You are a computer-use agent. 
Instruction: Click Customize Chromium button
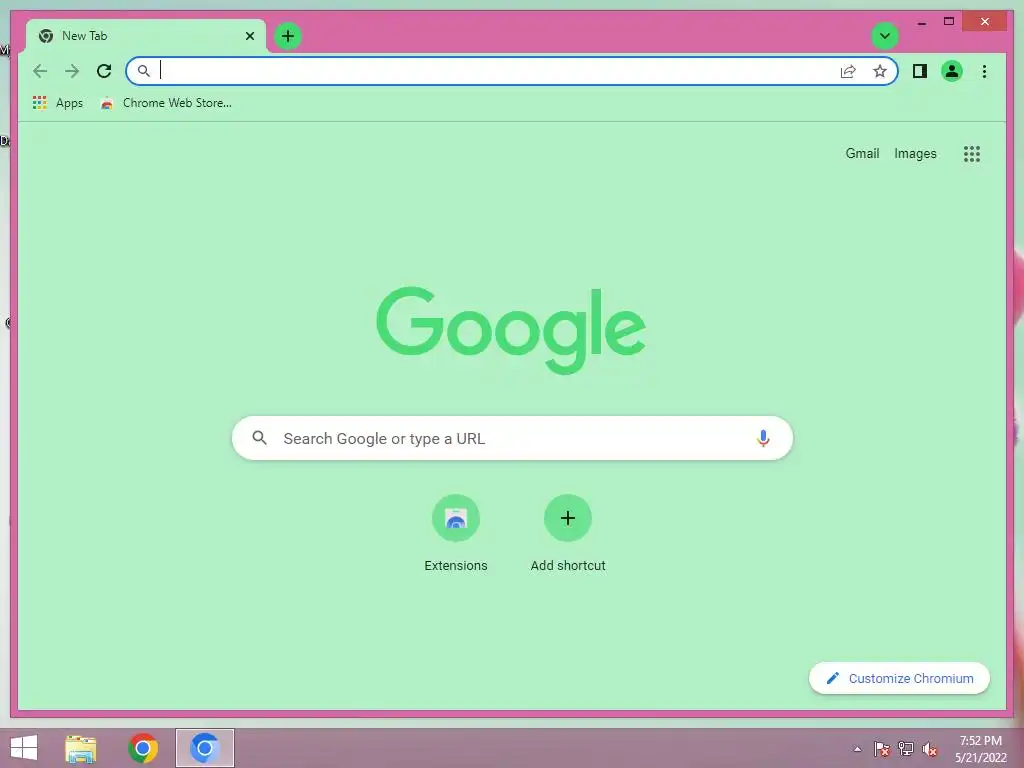pyautogui.click(x=899, y=679)
